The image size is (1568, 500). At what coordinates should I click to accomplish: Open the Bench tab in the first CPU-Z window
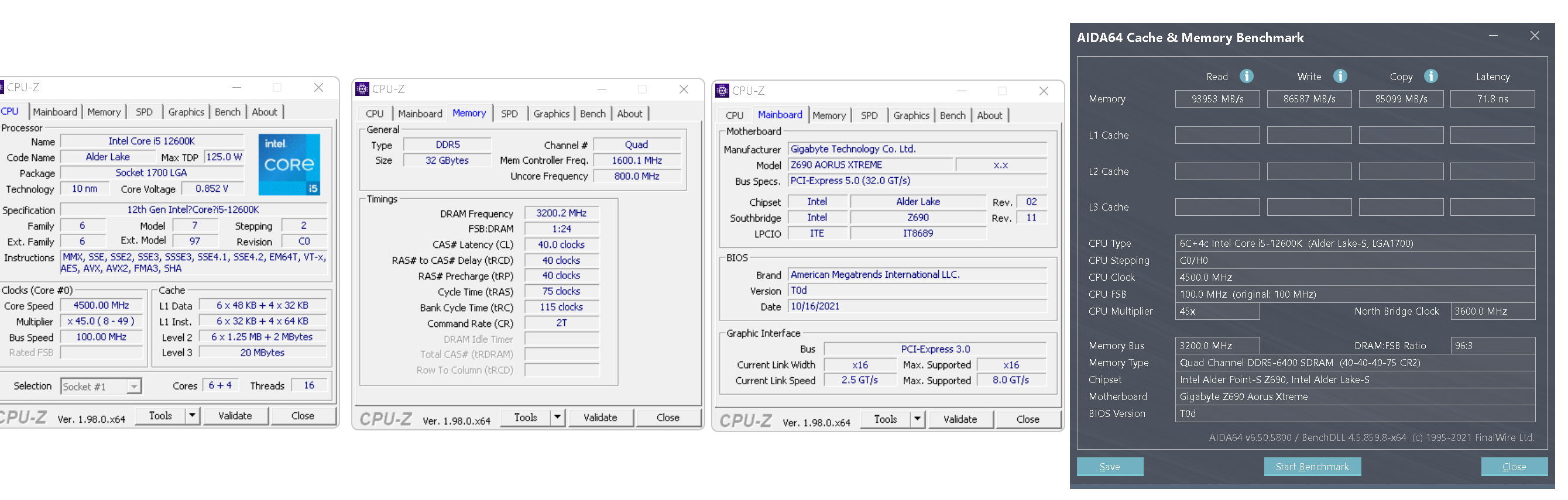click(228, 112)
